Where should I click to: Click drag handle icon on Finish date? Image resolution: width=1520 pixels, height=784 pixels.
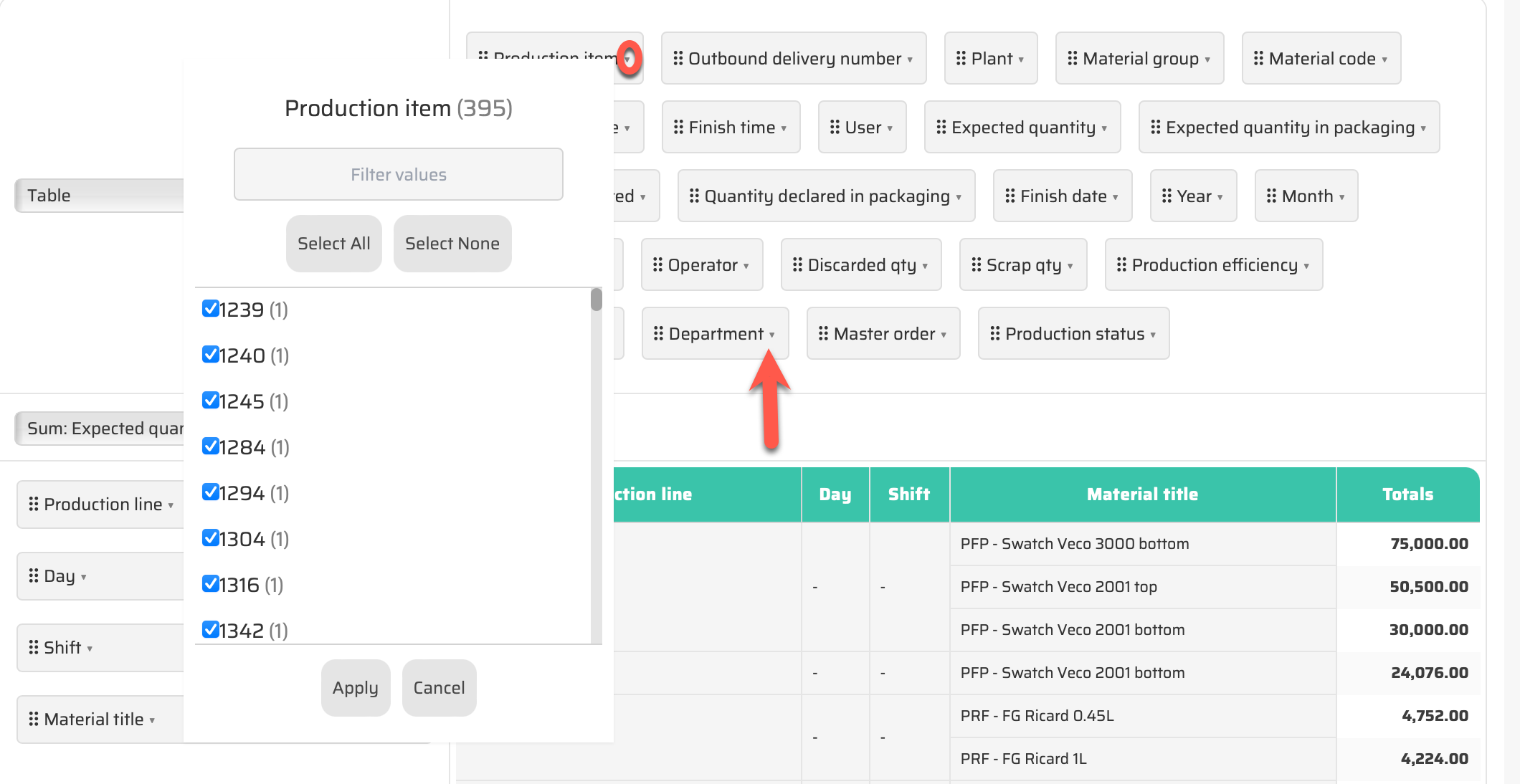(1010, 196)
